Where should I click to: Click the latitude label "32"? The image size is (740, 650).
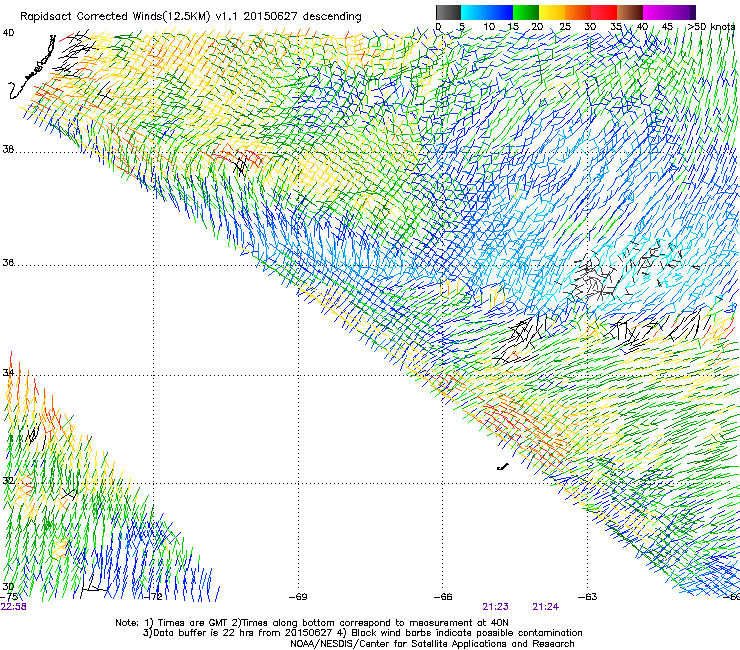8,481
